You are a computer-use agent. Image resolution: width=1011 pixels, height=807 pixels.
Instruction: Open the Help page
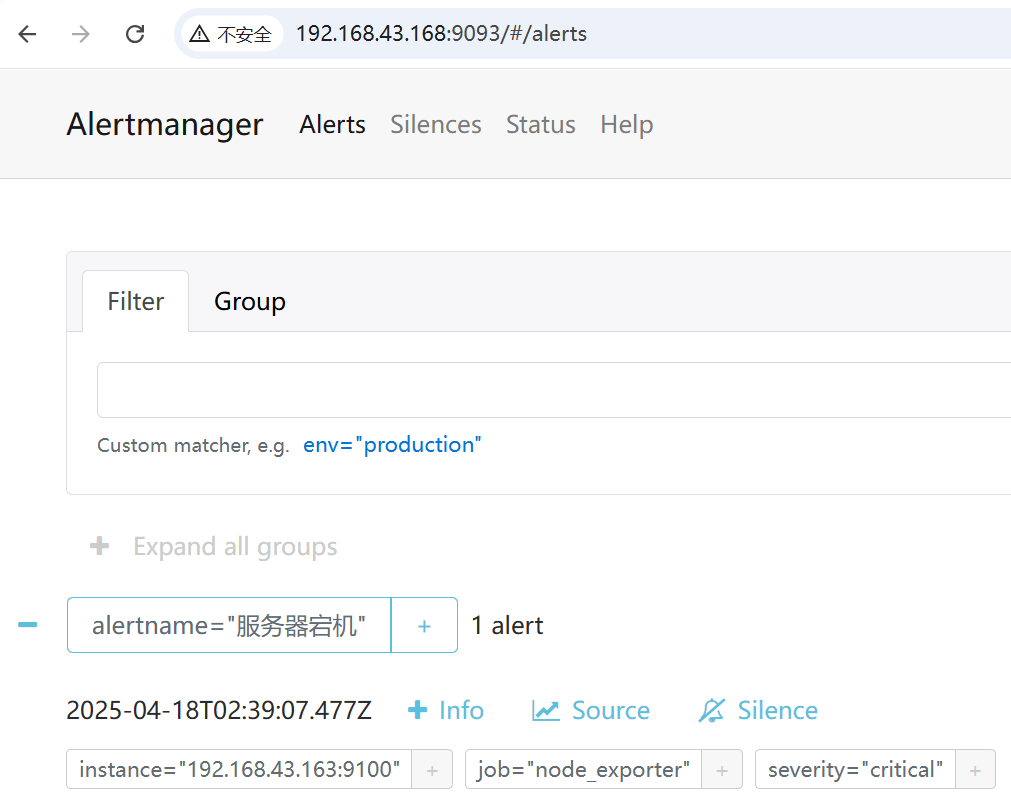click(x=626, y=124)
